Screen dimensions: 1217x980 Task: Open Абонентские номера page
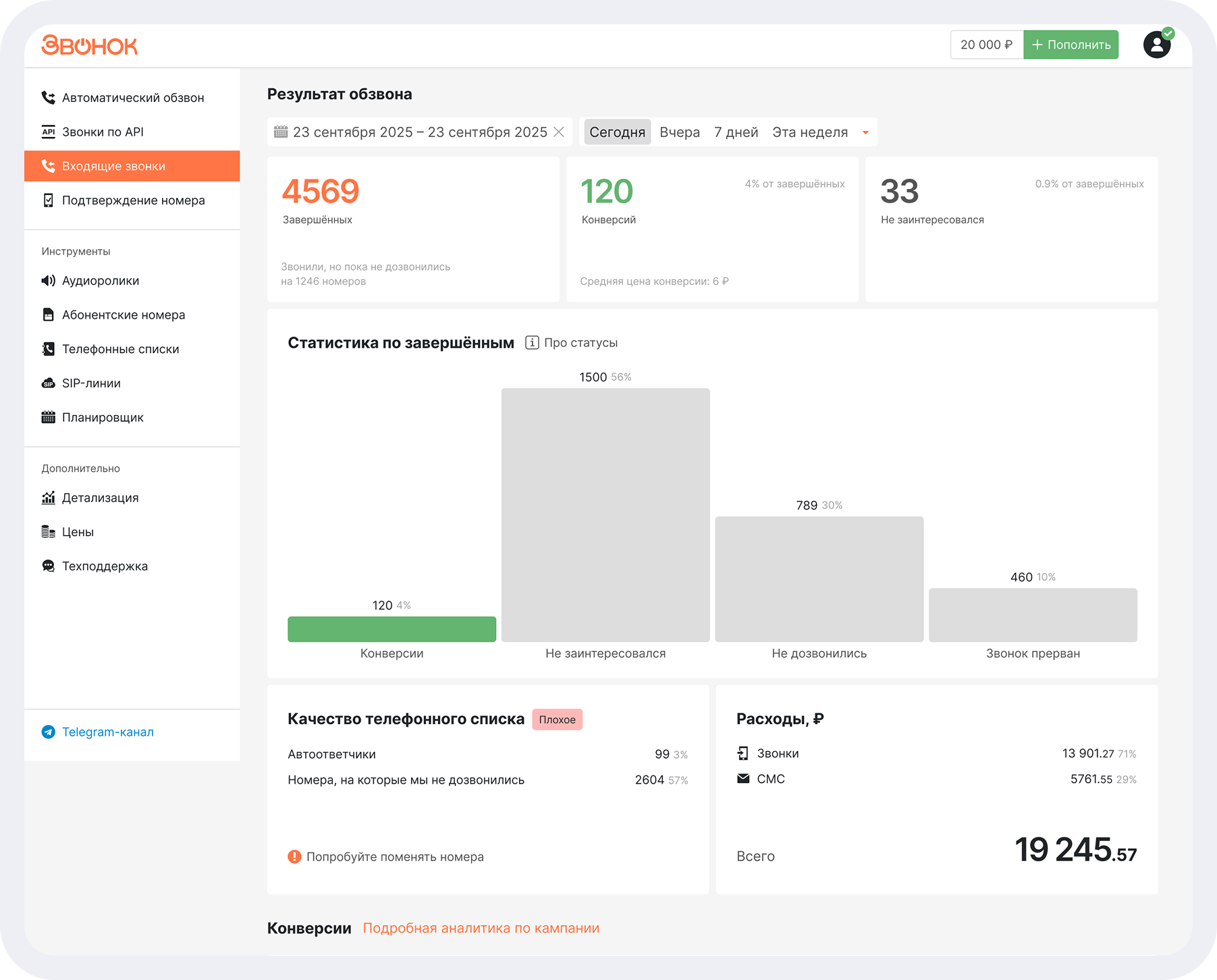point(132,315)
